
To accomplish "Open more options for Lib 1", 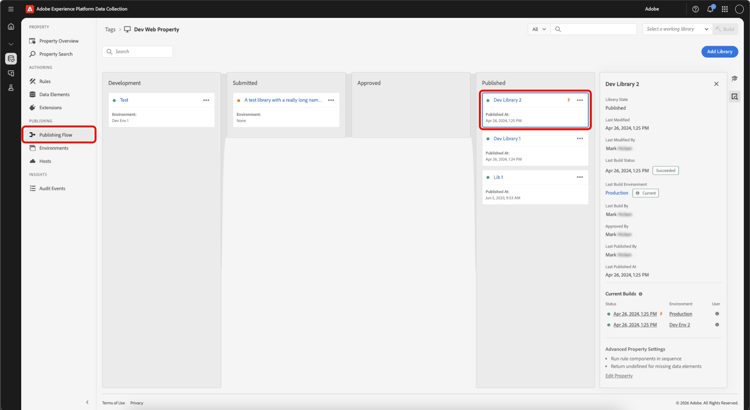I will 580,177.
